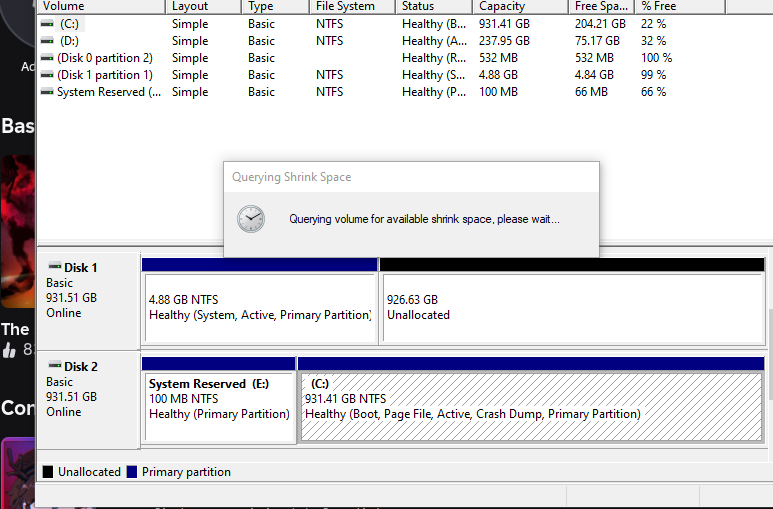Click the 22 % free cell
773x509 pixels.
click(653, 24)
